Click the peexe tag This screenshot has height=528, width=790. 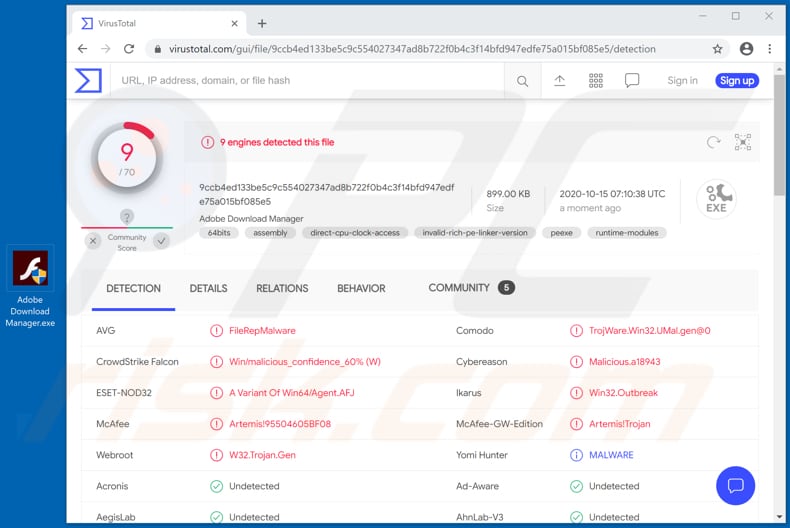[561, 233]
